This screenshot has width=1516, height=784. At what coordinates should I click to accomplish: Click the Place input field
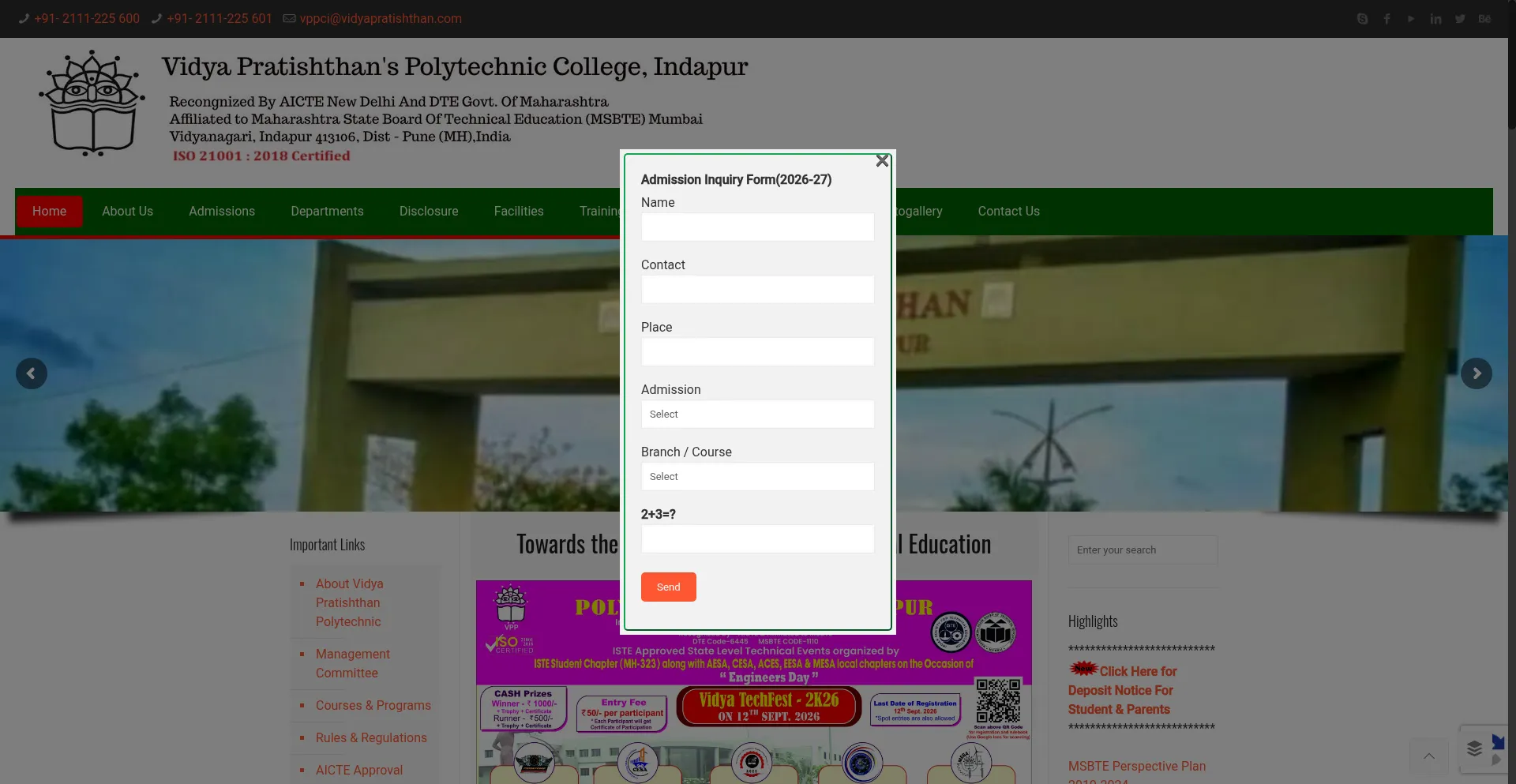pyautogui.click(x=757, y=351)
